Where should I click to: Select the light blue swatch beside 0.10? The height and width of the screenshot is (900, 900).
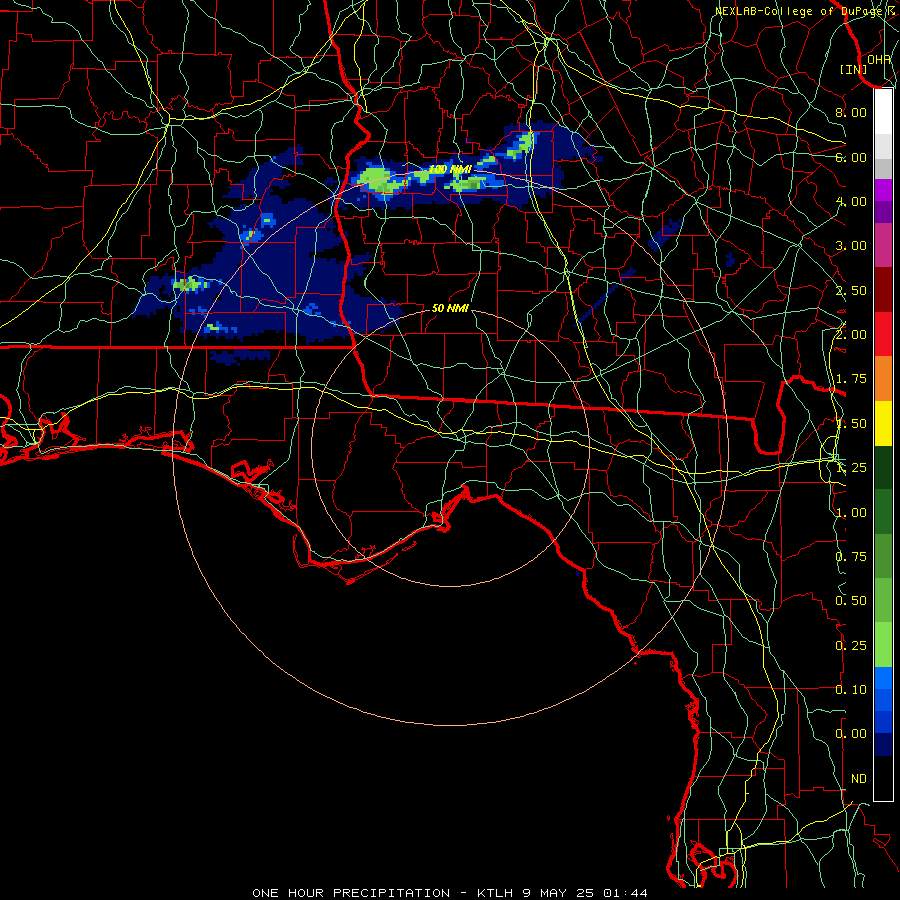tap(883, 678)
